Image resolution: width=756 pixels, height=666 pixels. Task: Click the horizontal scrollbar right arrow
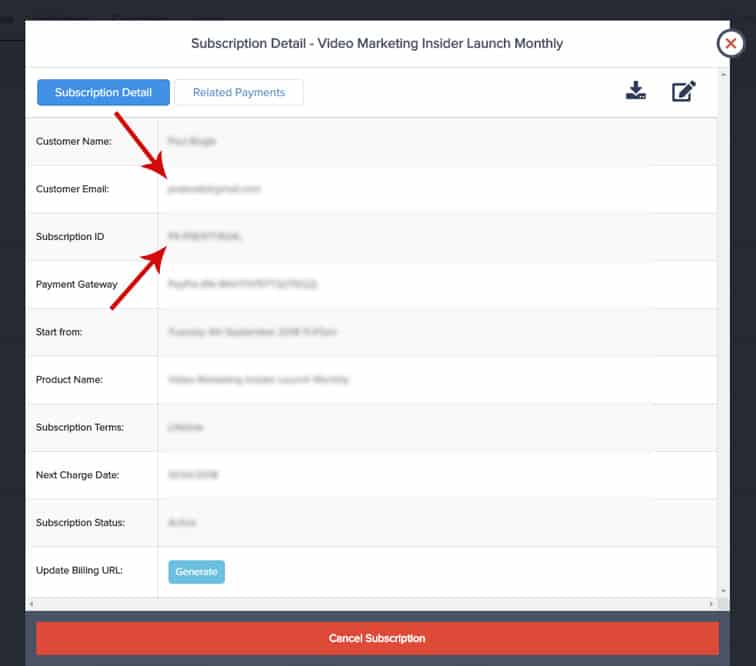tap(712, 604)
